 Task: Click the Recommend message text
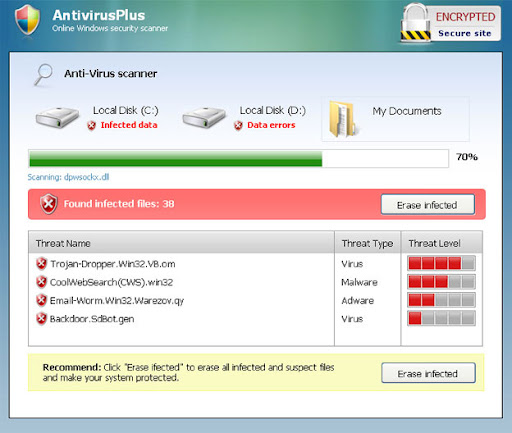pyautogui.click(x=188, y=372)
